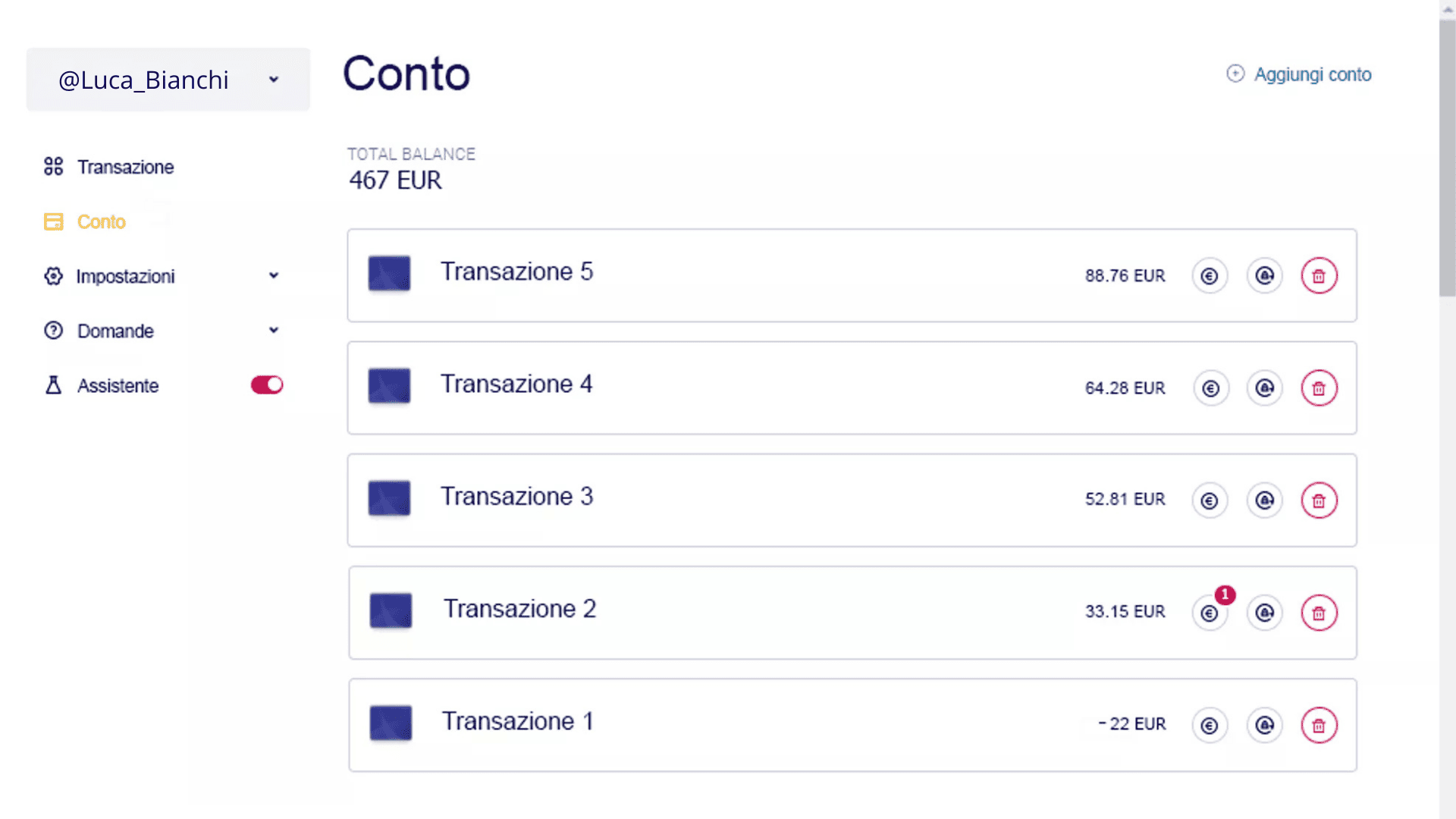Image resolution: width=1456 pixels, height=819 pixels.
Task: Go to Transazione in sidebar
Action: tap(125, 167)
